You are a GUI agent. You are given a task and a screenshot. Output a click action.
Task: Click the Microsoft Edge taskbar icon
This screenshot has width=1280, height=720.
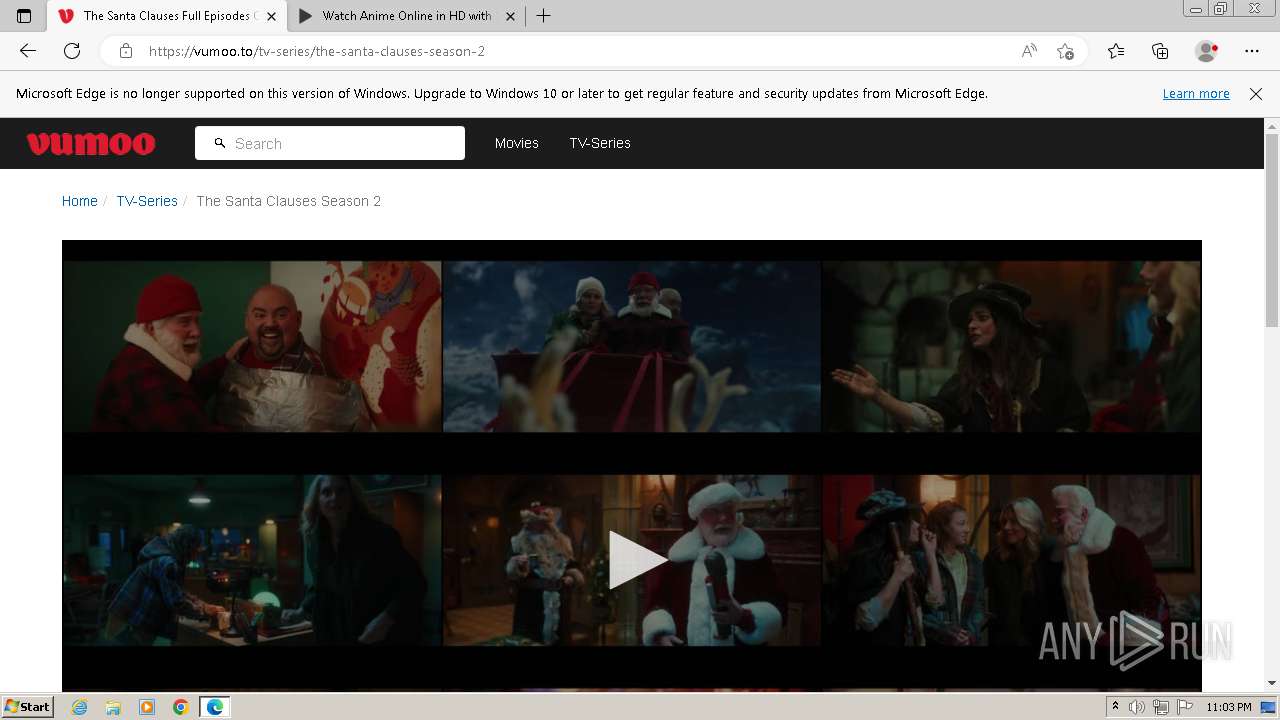click(x=215, y=707)
